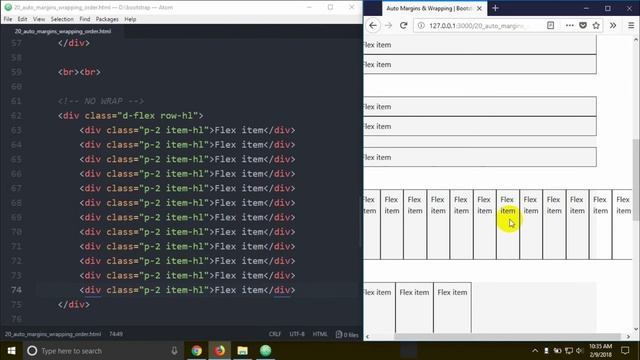Screen dimensions: 640x360
Task: Show hidden system tray icons
Action: pyautogui.click(x=535, y=351)
